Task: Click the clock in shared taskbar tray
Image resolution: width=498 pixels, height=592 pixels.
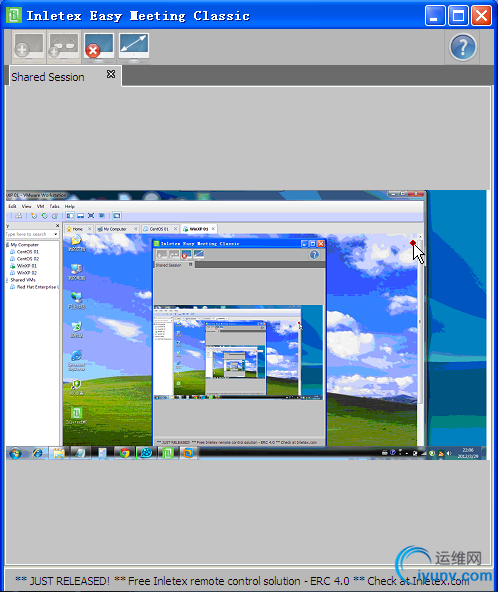Action: click(x=468, y=453)
